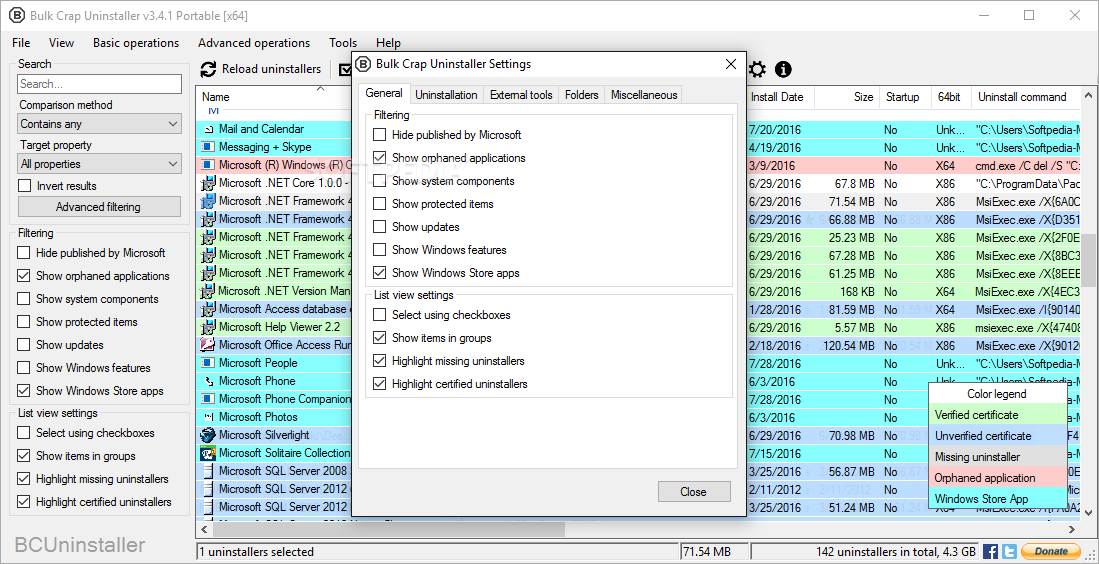1099x564 pixels.
Task: Open settings via the toolbar gear icon
Action: [757, 69]
